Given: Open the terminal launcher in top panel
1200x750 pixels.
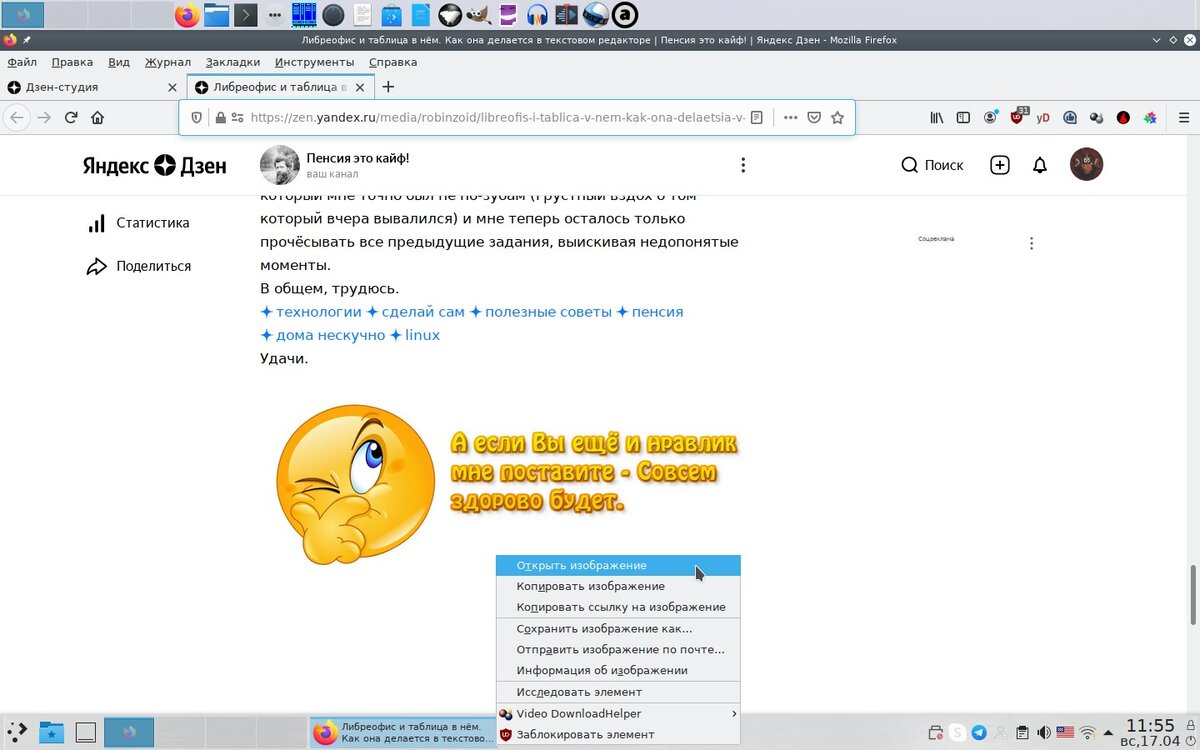Looking at the screenshot, I should [x=245, y=15].
